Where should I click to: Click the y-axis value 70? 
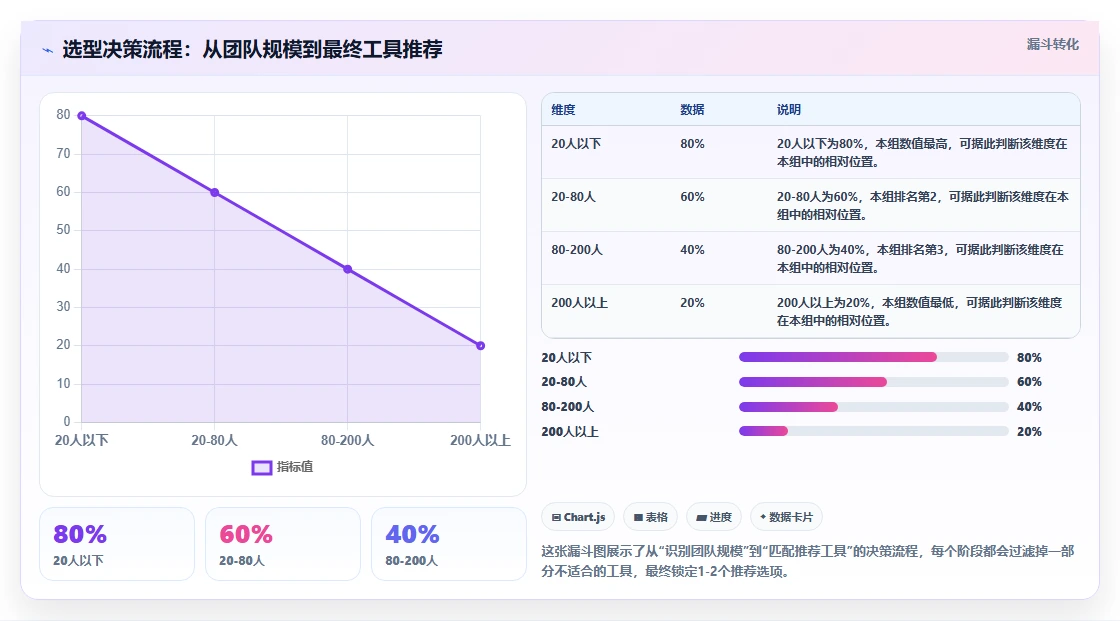click(x=64, y=154)
